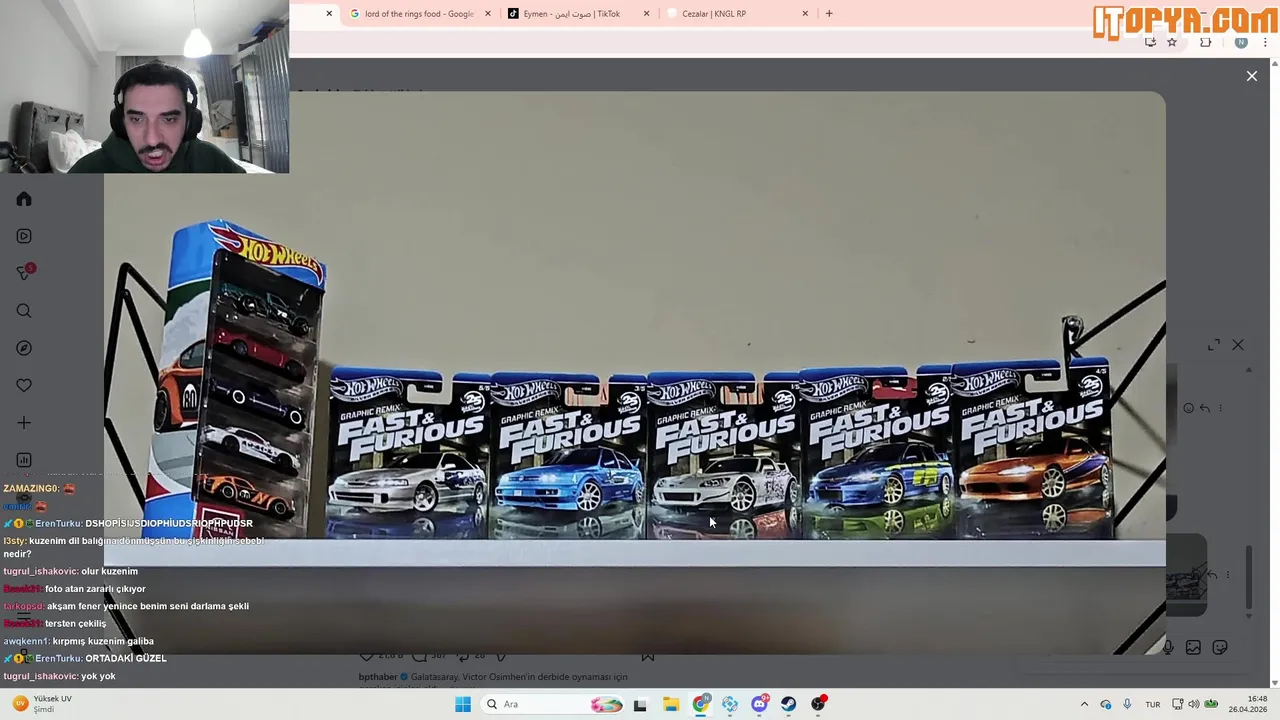This screenshot has width=1280, height=720.
Task: Open the Chrome three-dot menu
Action: point(1265,42)
